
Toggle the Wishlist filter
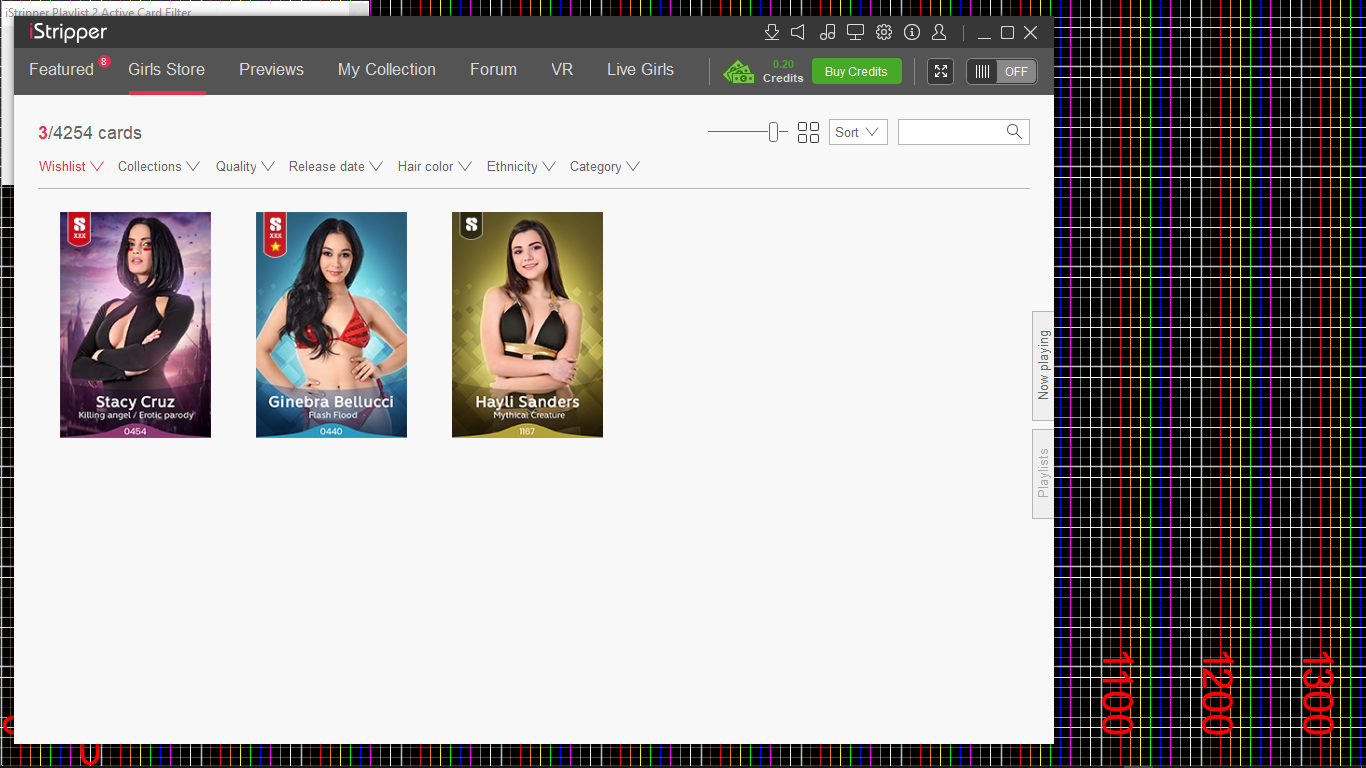pyautogui.click(x=71, y=167)
